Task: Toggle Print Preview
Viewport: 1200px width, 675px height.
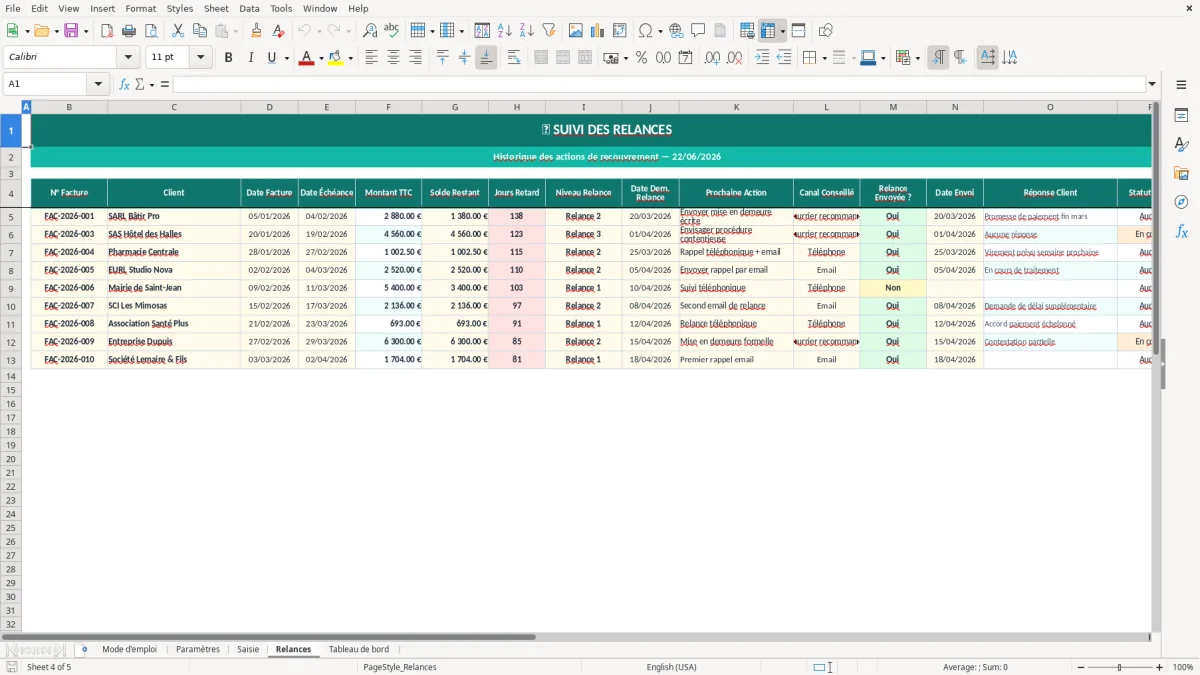Action: pos(149,31)
